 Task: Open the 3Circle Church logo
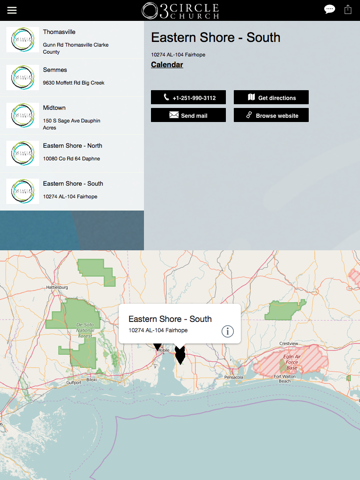coord(180,11)
